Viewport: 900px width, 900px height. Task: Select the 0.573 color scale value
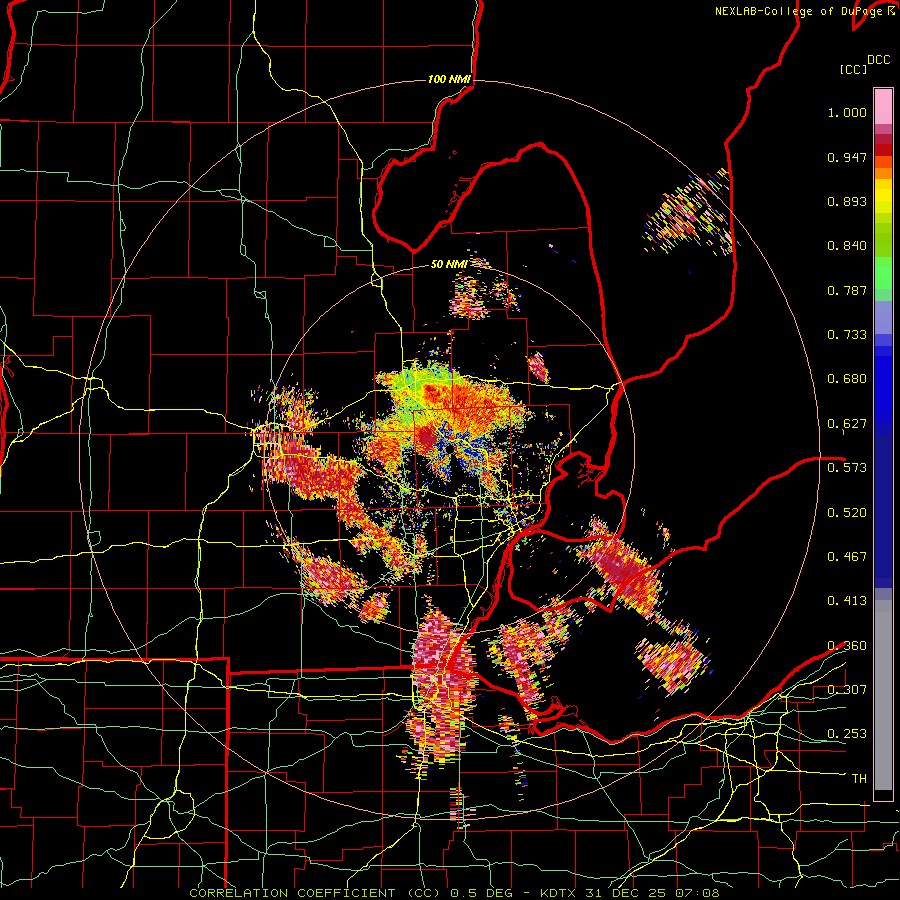click(847, 468)
